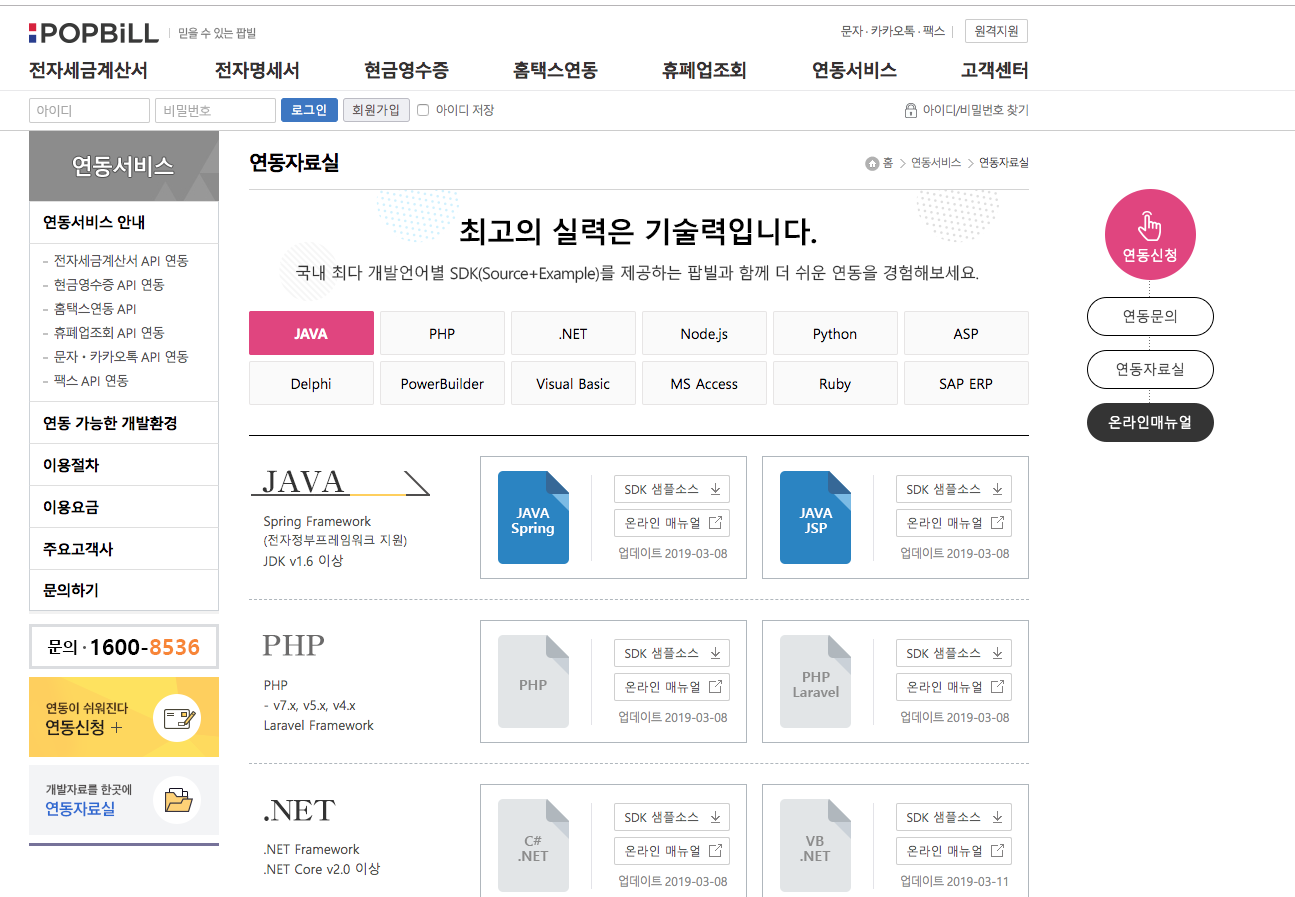Open PHP Laravel 온라인 매뉴얼
The width and height of the screenshot is (1295, 897).
[954, 686]
